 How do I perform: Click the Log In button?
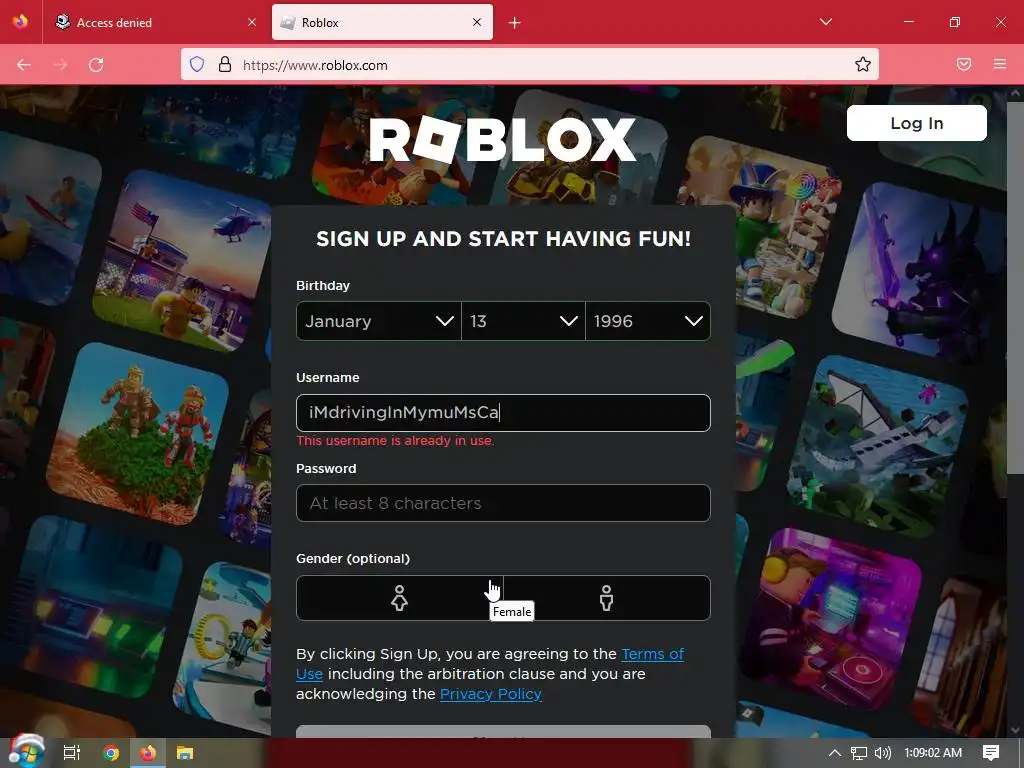[917, 123]
